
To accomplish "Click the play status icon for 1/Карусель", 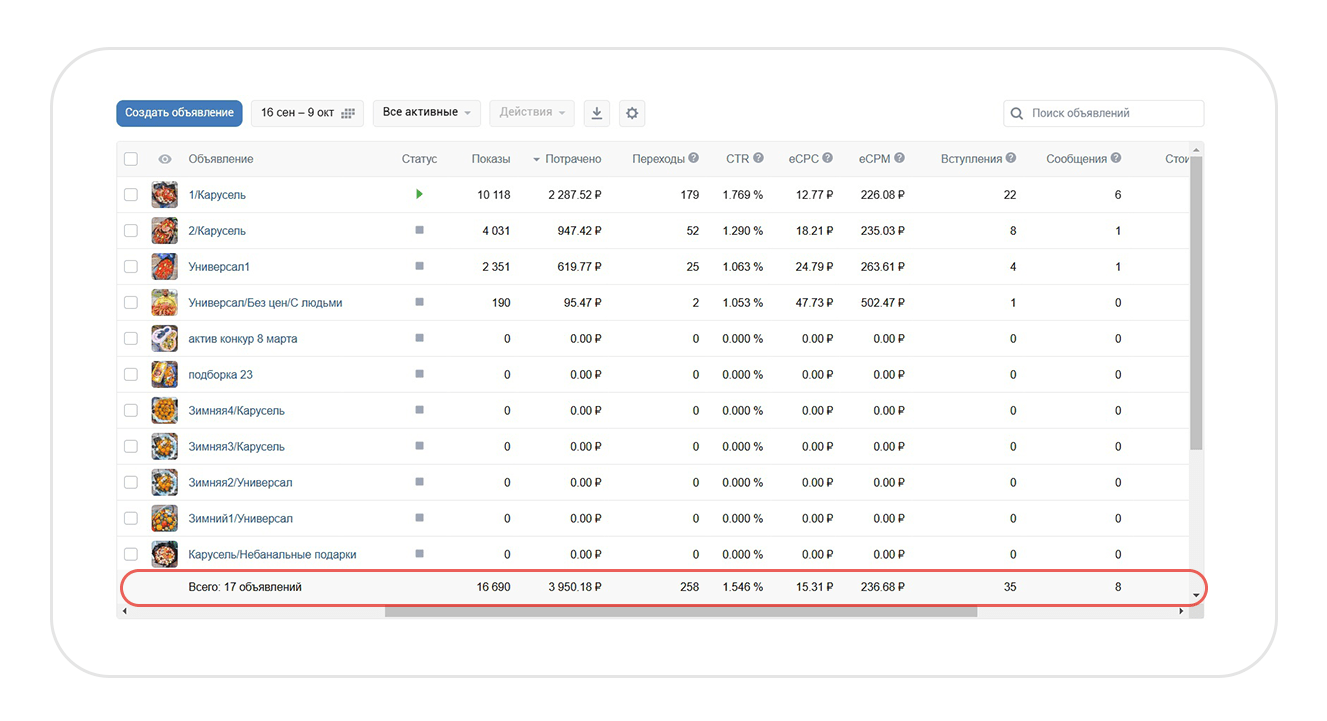I will (x=419, y=194).
